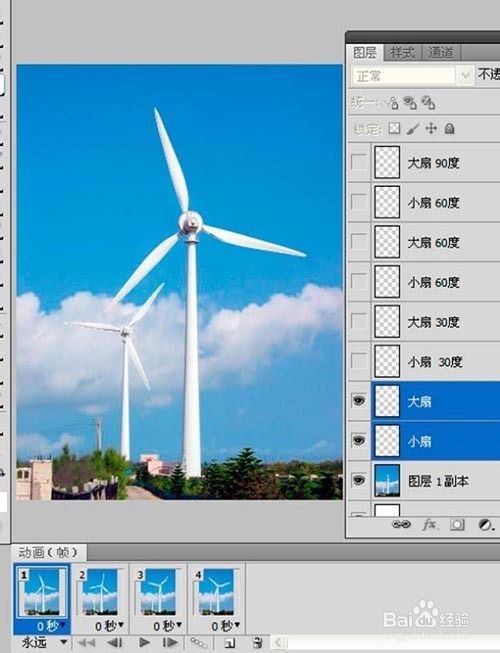The height and width of the screenshot is (653, 500).
Task: Open the blend mode 正常 dropdown
Action: click(411, 76)
